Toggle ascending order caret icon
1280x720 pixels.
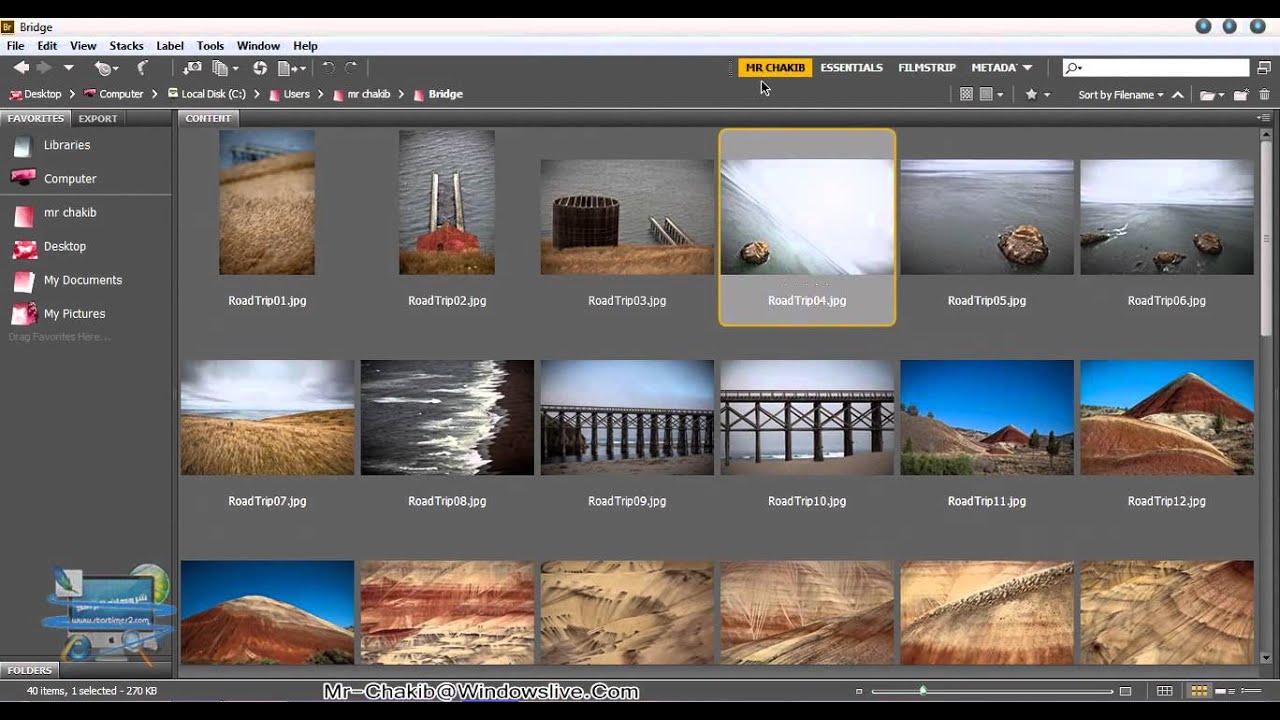pyautogui.click(x=1178, y=95)
